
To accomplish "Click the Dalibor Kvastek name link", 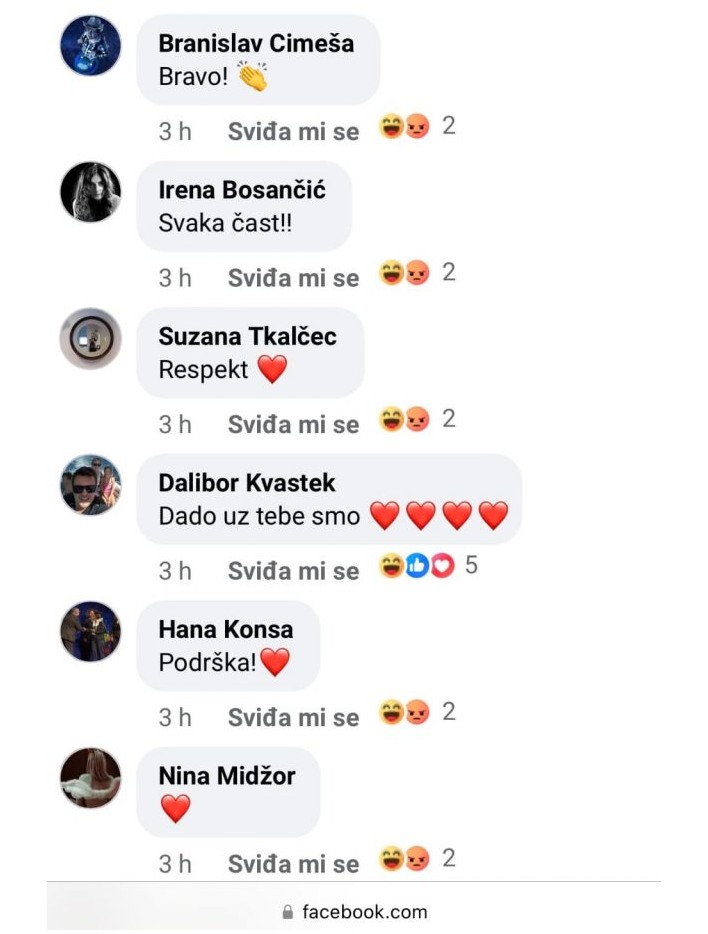I will tap(247, 482).
